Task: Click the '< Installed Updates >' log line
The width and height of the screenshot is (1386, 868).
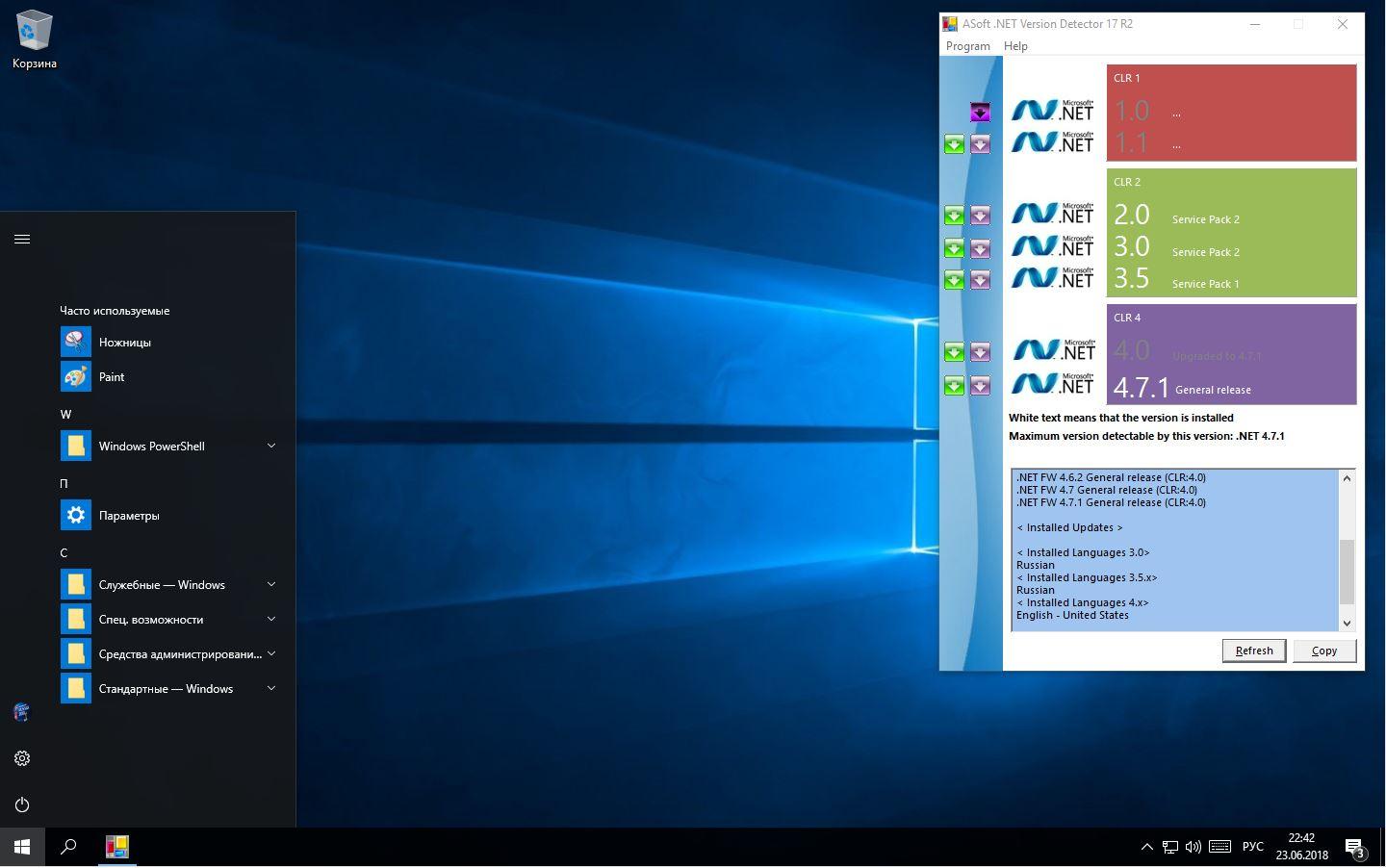Action: (1069, 527)
